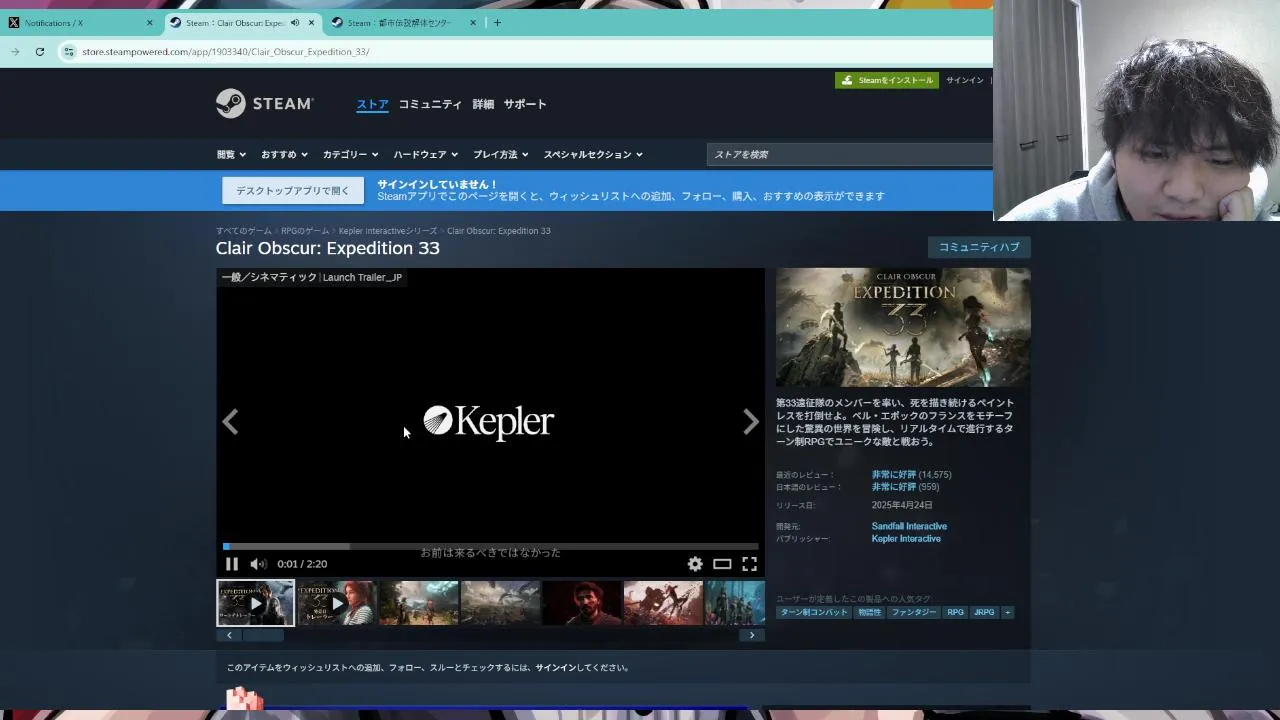Expand the プレイ方法 dropdown
Image resolution: width=1280 pixels, height=720 pixels.
[501, 155]
